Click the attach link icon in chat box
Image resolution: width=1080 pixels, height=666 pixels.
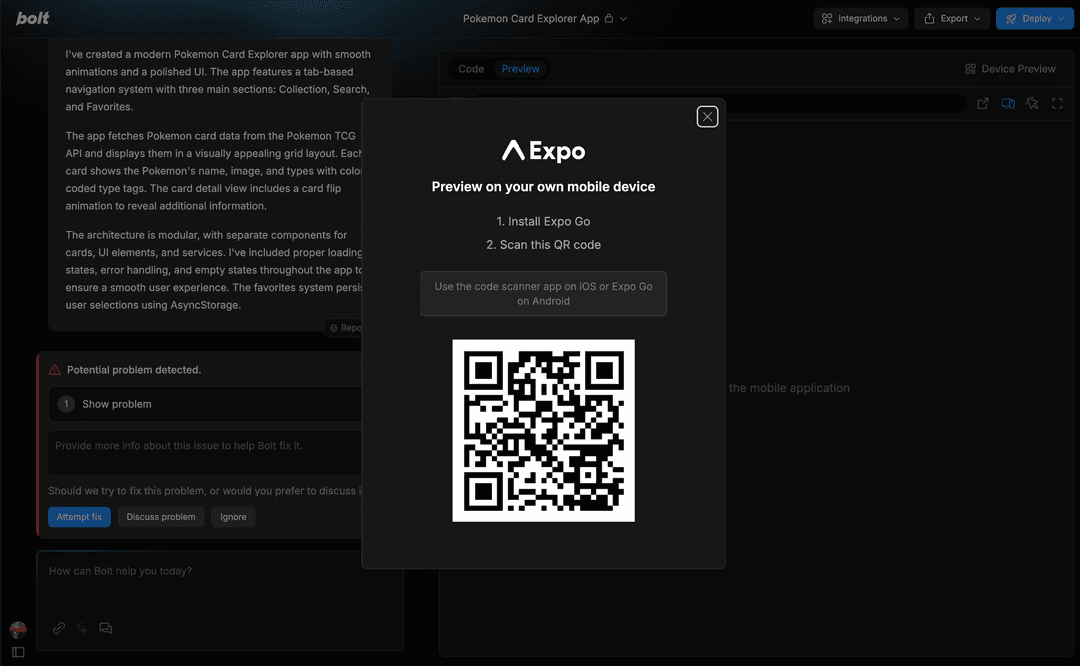pos(59,628)
